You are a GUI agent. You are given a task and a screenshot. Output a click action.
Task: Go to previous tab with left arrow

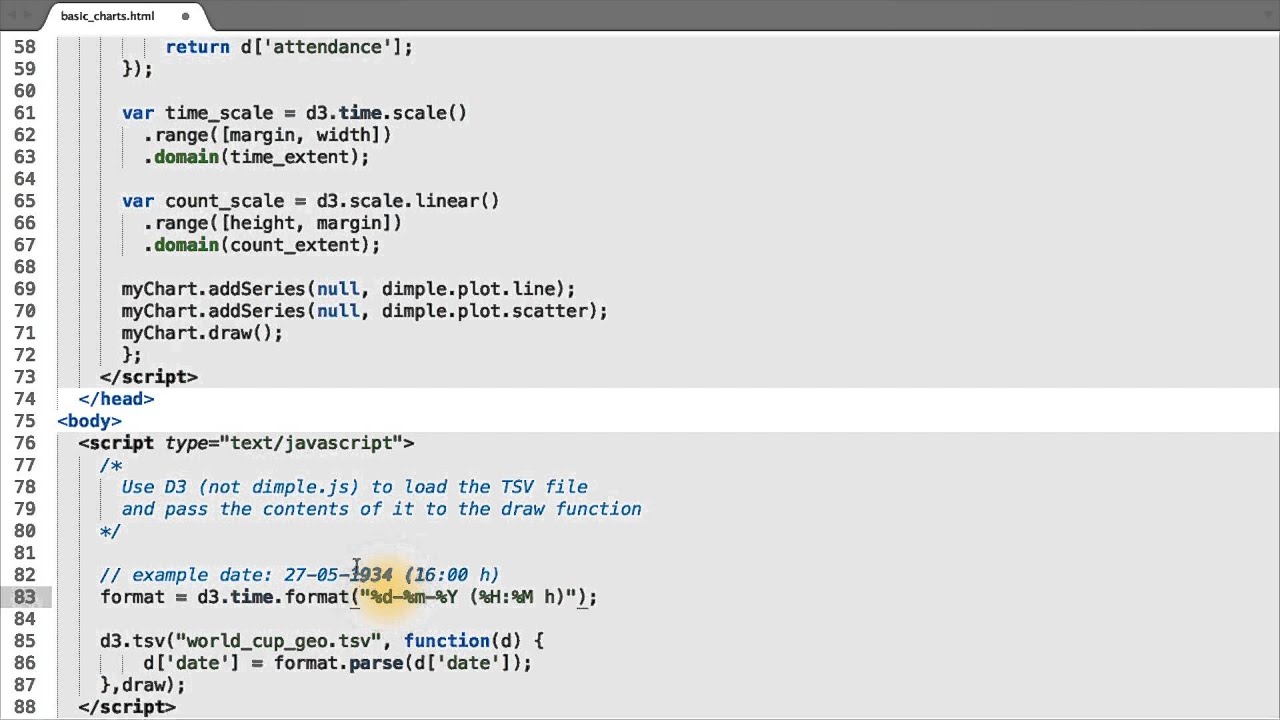click(x=13, y=16)
